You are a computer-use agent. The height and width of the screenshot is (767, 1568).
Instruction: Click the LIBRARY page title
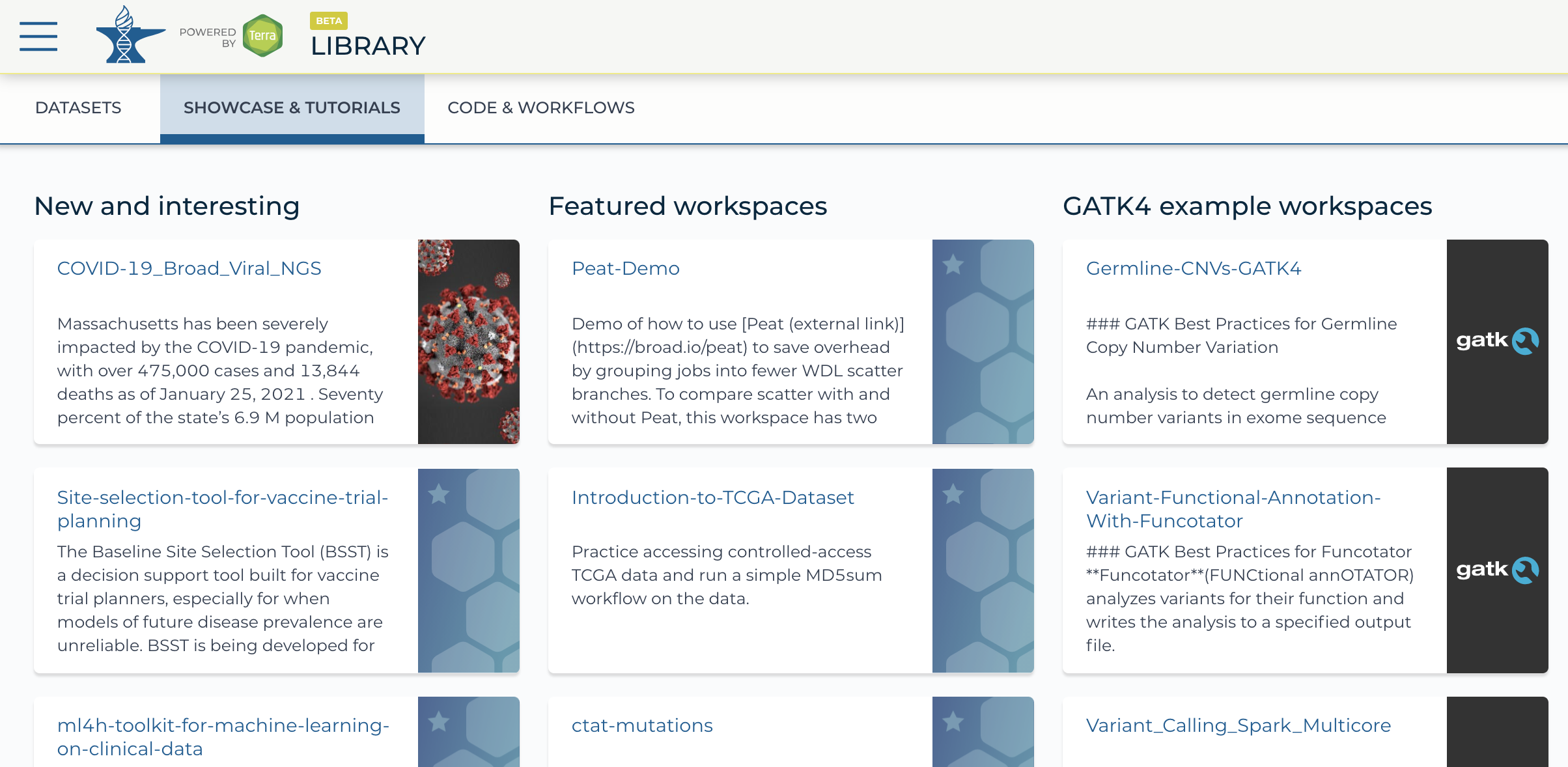[368, 46]
